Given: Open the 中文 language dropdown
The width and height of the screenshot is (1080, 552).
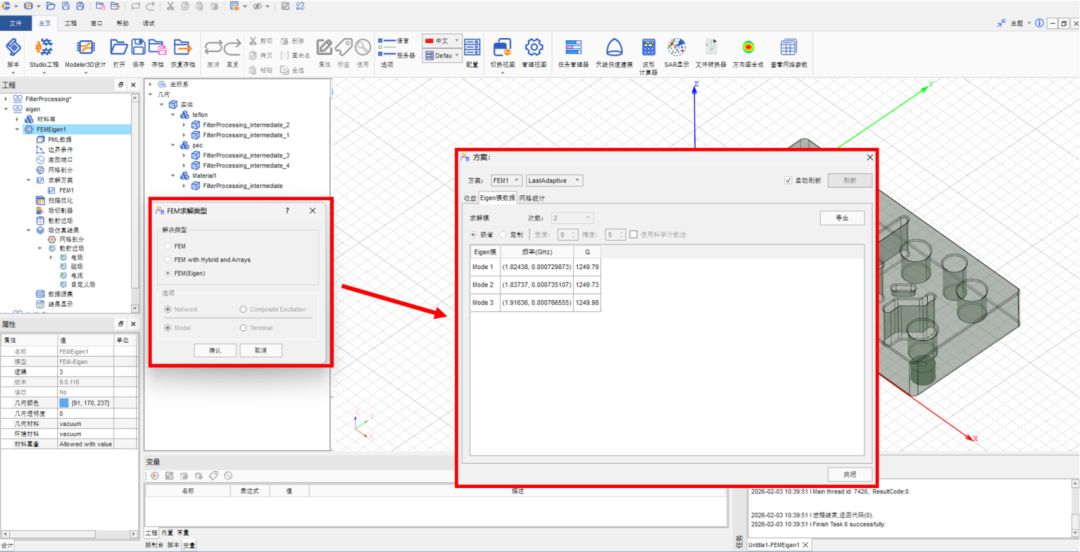Looking at the screenshot, I should click(x=442, y=41).
